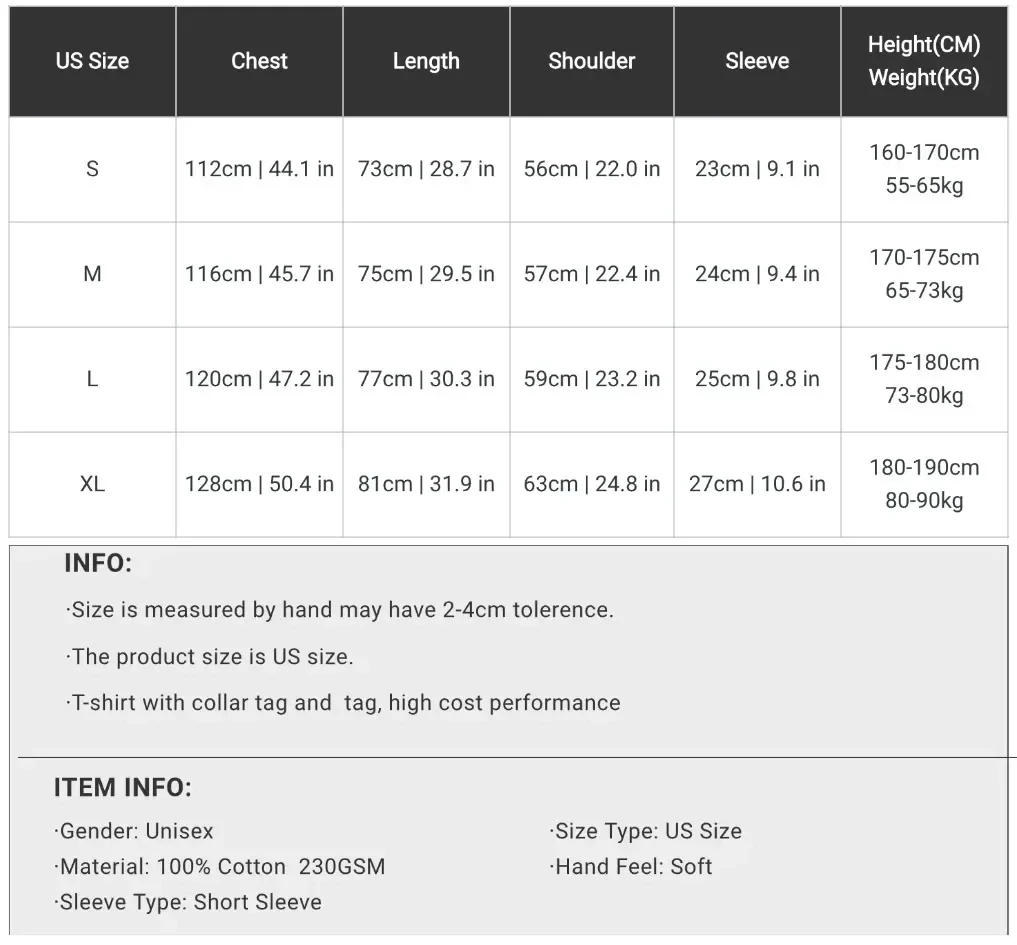Select the Height(CM) Weight(KG) header

click(x=924, y=61)
